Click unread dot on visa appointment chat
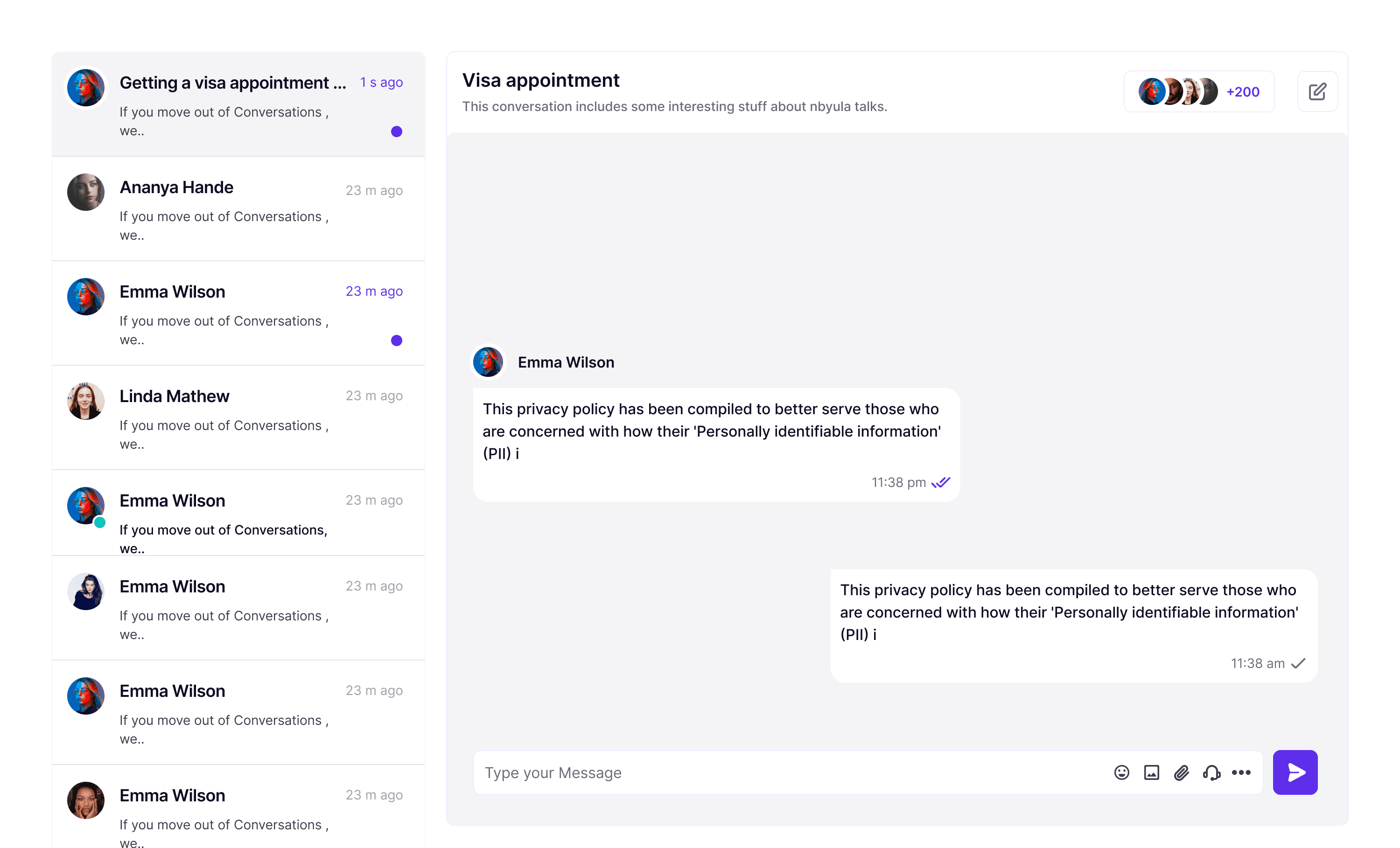Image resolution: width=1400 pixels, height=848 pixels. [x=397, y=132]
